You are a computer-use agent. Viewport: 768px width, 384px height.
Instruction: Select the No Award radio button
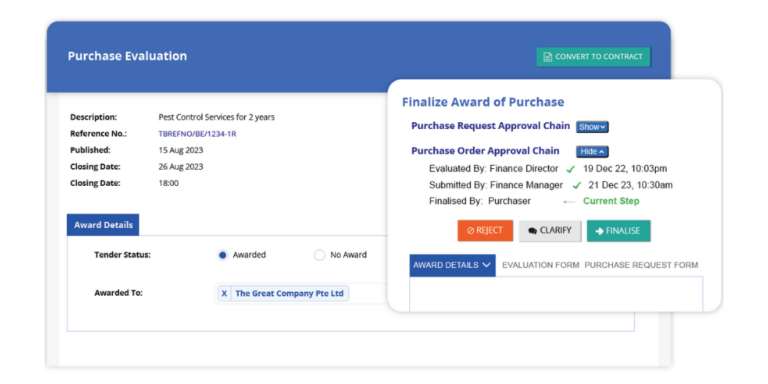tap(319, 255)
